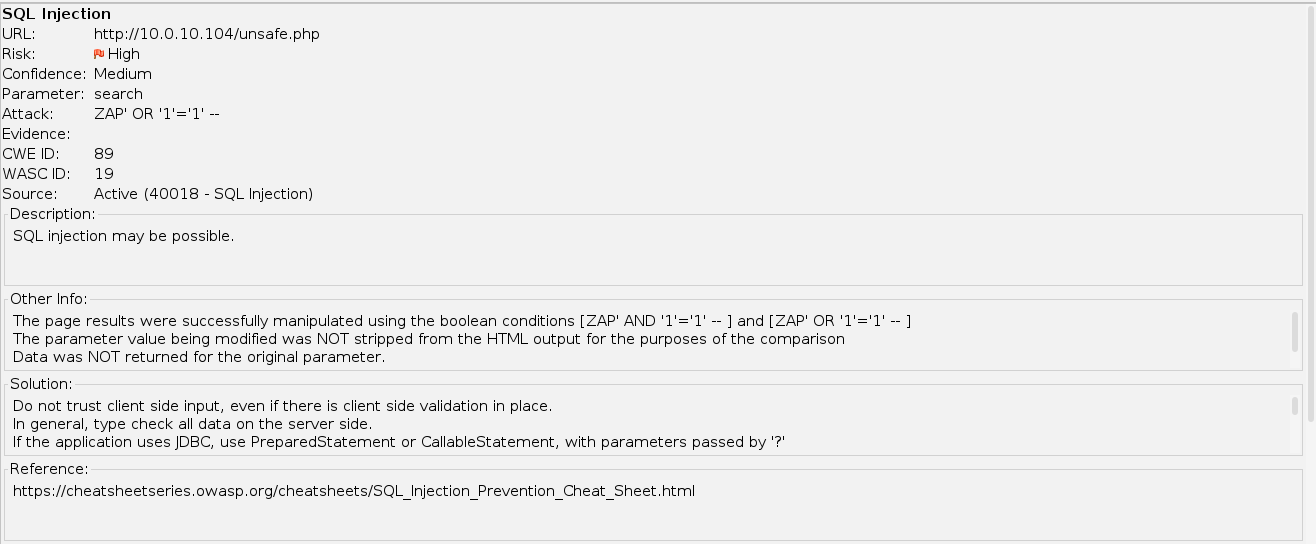Click the red High risk flag icon
The height and width of the screenshot is (544, 1316).
(x=99, y=54)
